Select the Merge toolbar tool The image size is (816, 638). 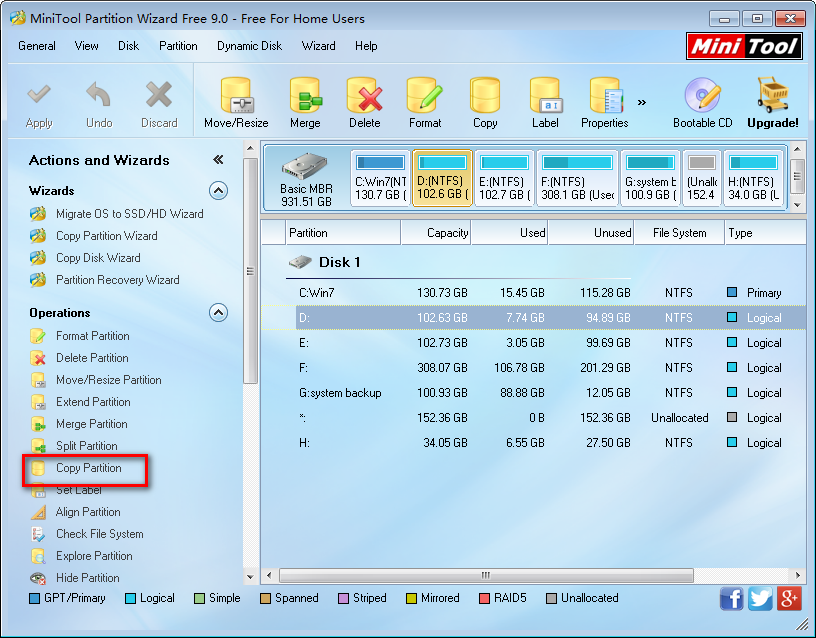tap(305, 104)
